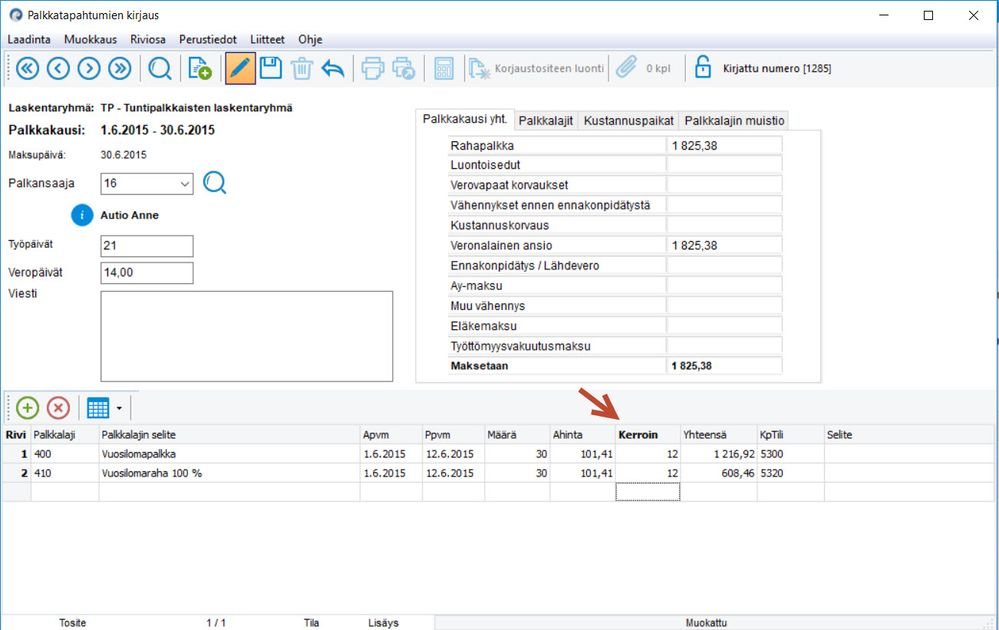Image resolution: width=999 pixels, height=630 pixels.
Task: Click the Veronalainen ansio value field
Action: 724,245
